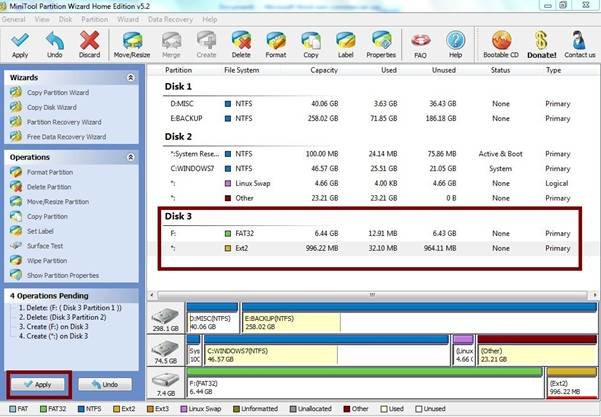Viewport: 601px width, 417px height.
Task: Select the E:BACKUP partition row
Action: point(369,118)
